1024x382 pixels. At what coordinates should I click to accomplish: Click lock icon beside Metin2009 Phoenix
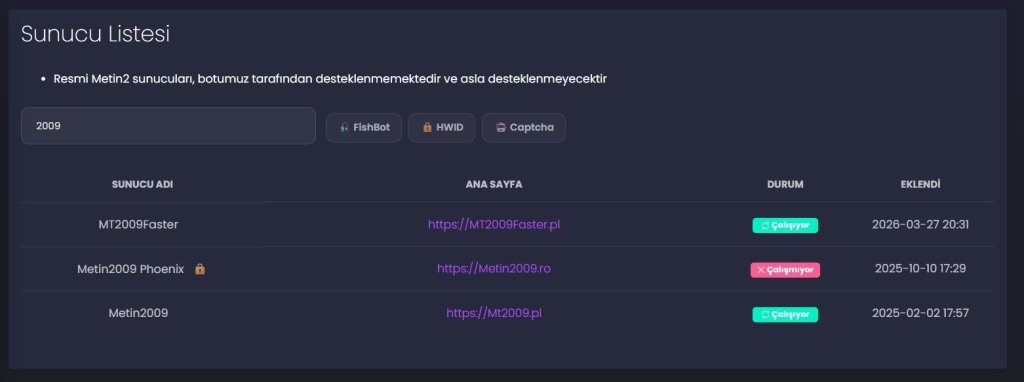click(200, 268)
